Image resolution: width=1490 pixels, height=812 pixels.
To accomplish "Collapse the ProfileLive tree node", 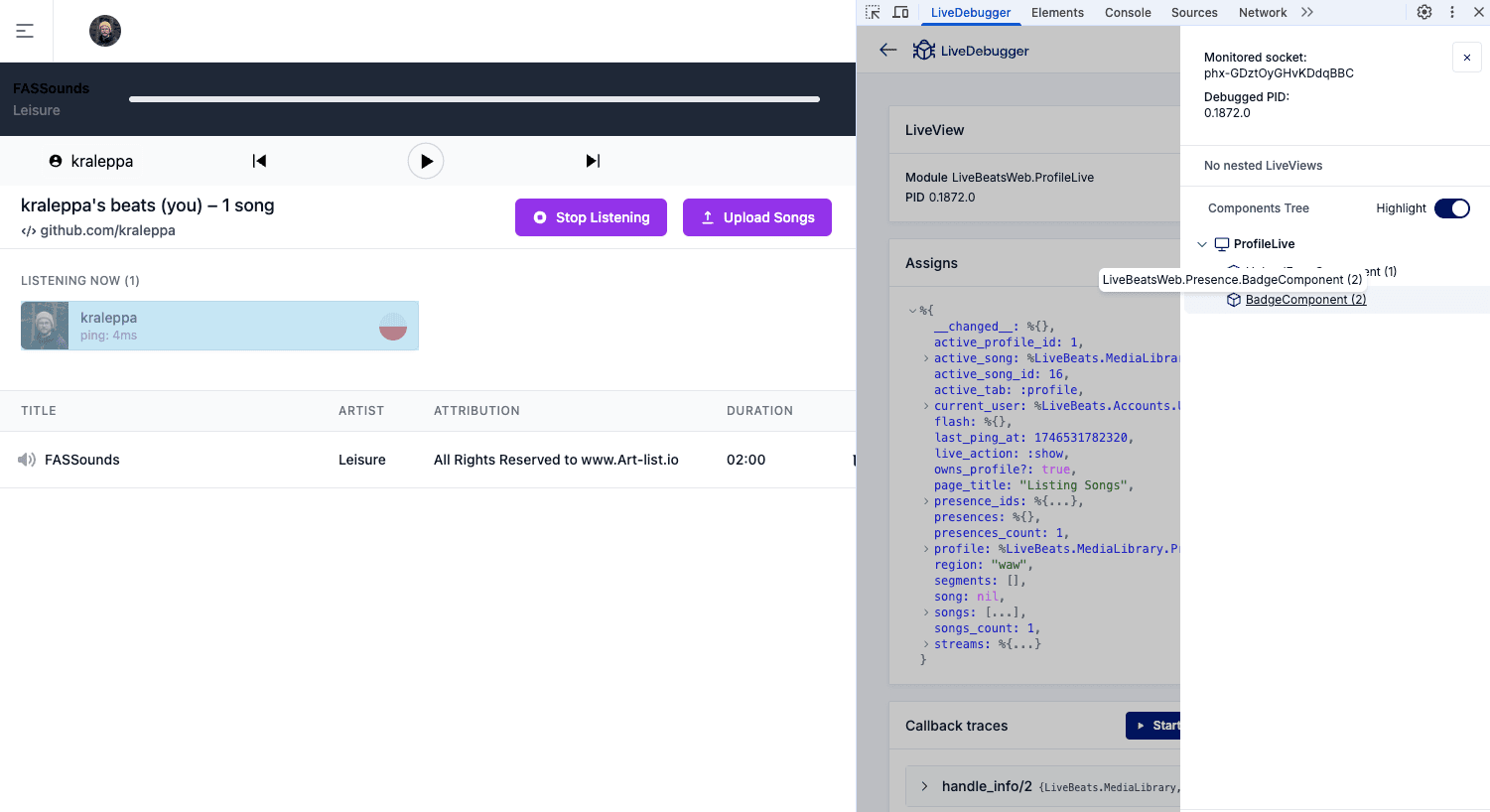I will (x=1202, y=244).
